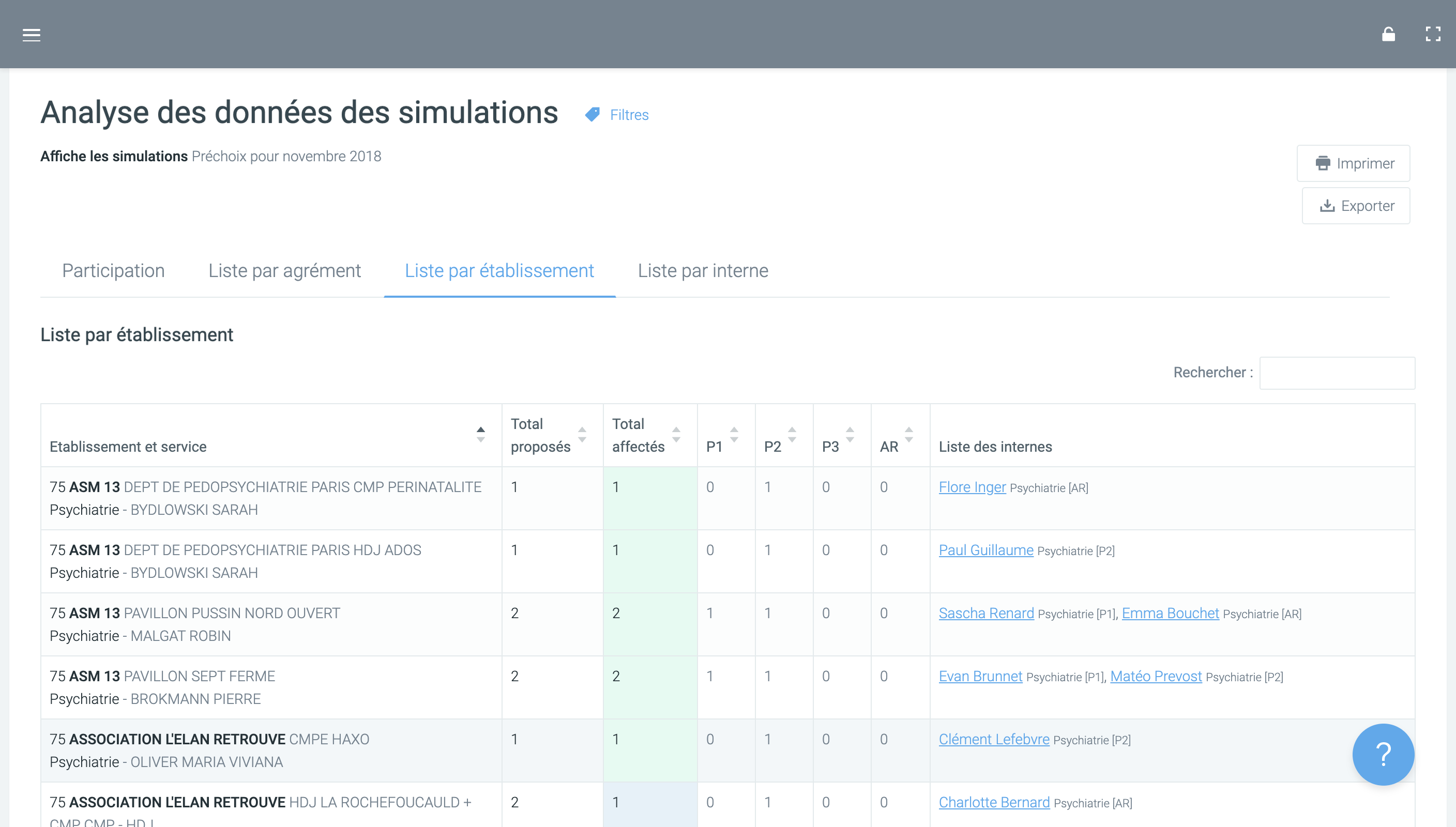Screen dimensions: 1456x827
Task: Switch to the Participation tab
Action: tap(113, 271)
